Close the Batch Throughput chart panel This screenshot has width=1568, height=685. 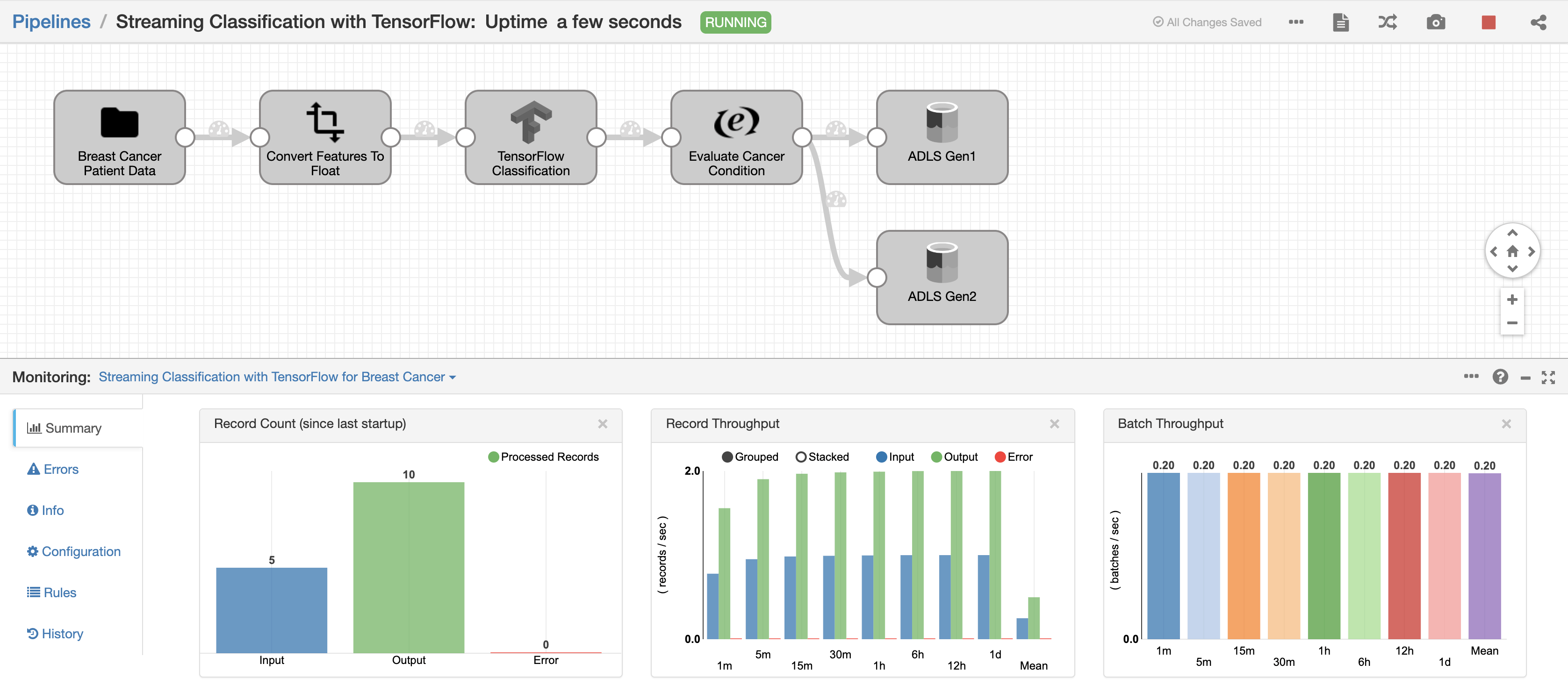click(1506, 424)
